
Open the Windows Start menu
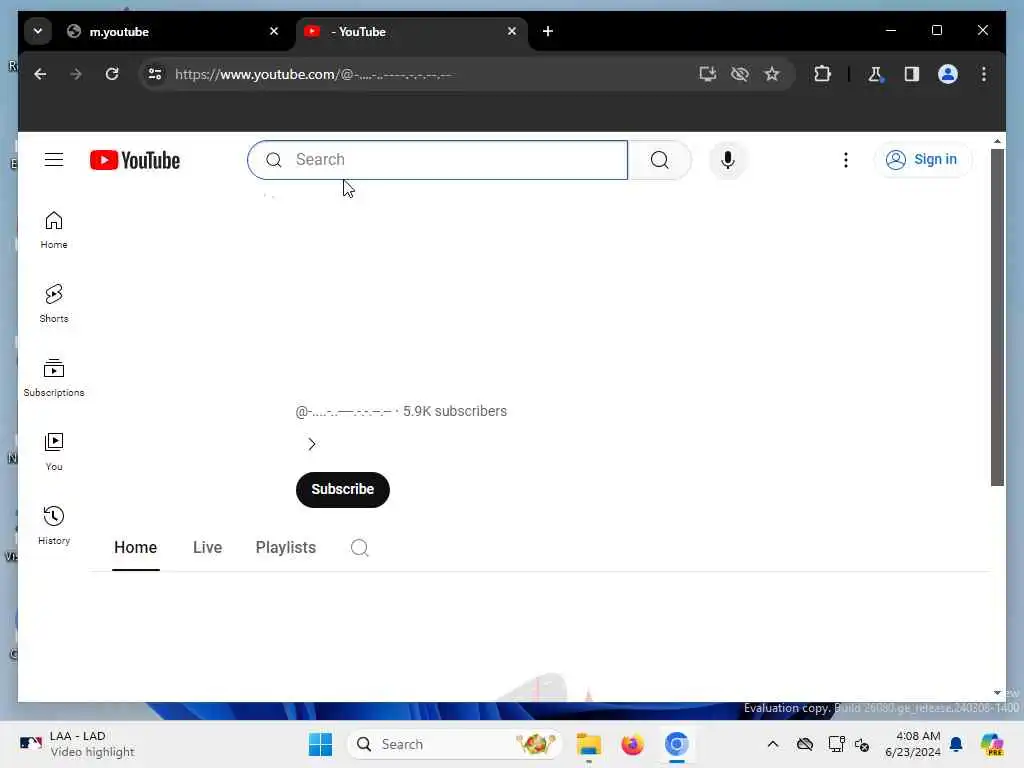click(320, 744)
